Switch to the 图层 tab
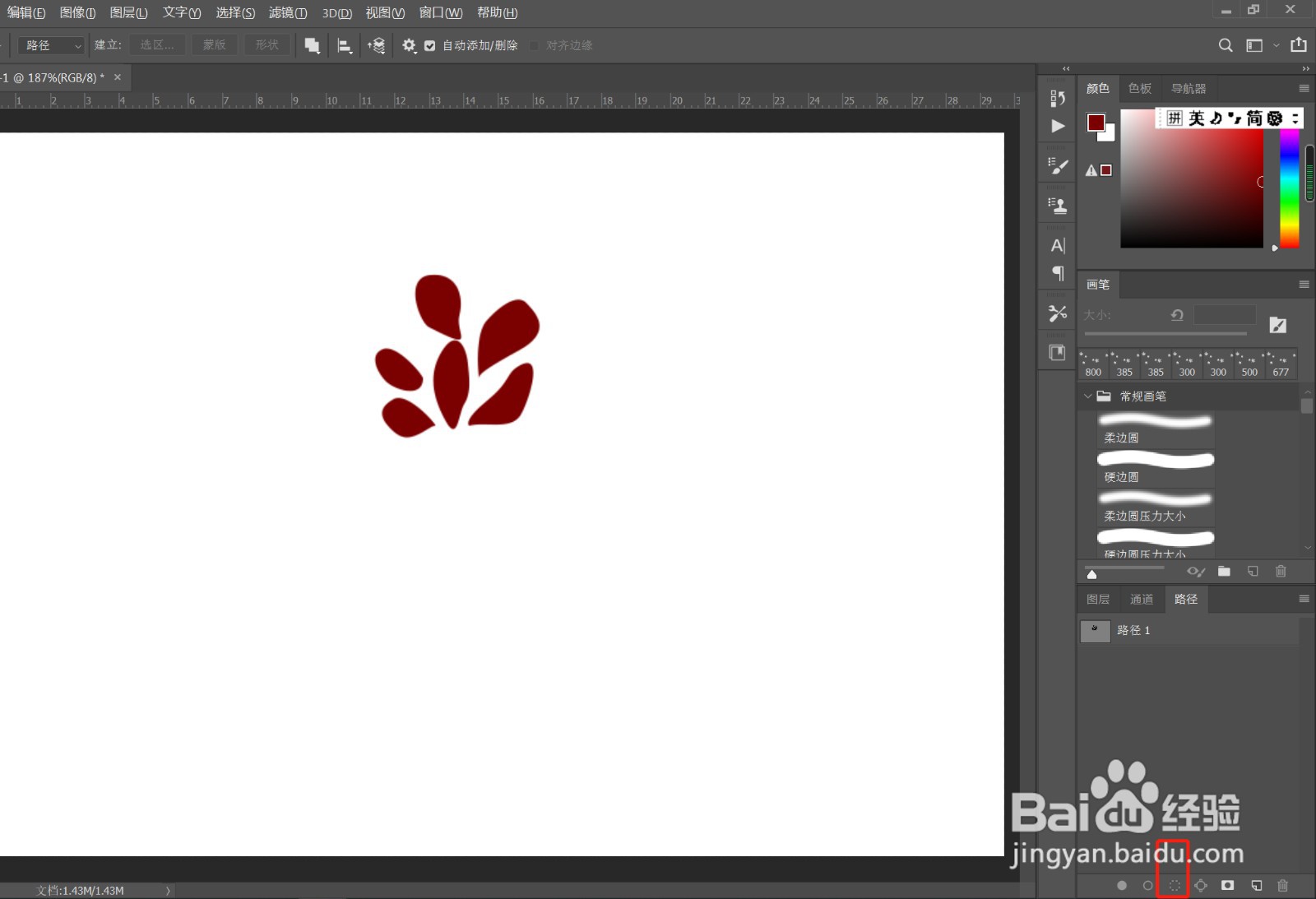The image size is (1316, 899). pos(1098,599)
